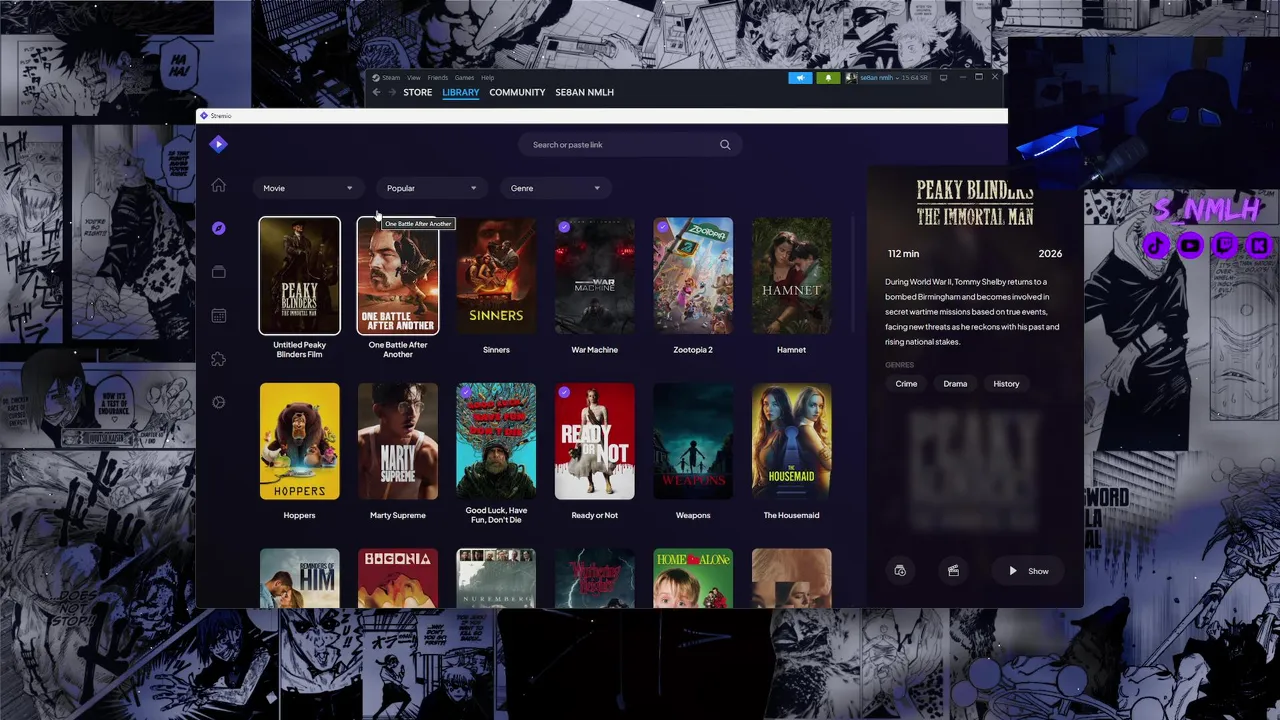
Task: Open the Help menu in Steam
Action: (487, 77)
